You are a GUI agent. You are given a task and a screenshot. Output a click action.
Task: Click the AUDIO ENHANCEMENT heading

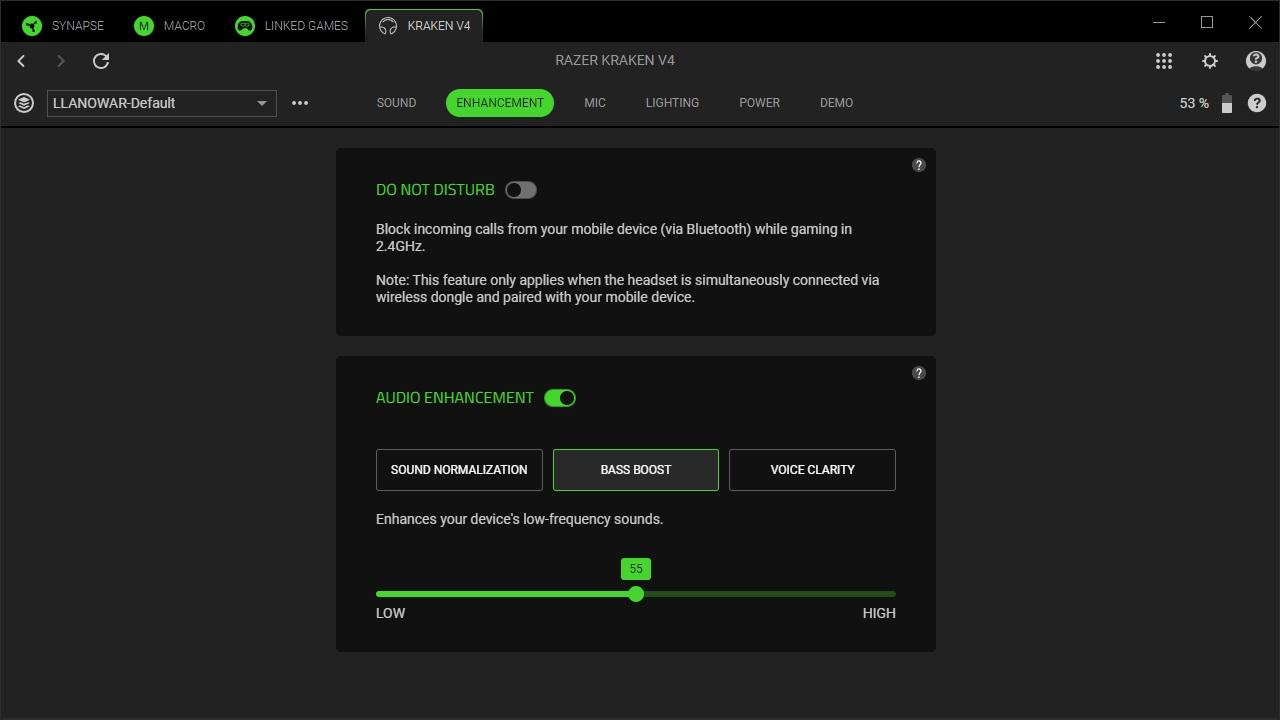(x=455, y=398)
